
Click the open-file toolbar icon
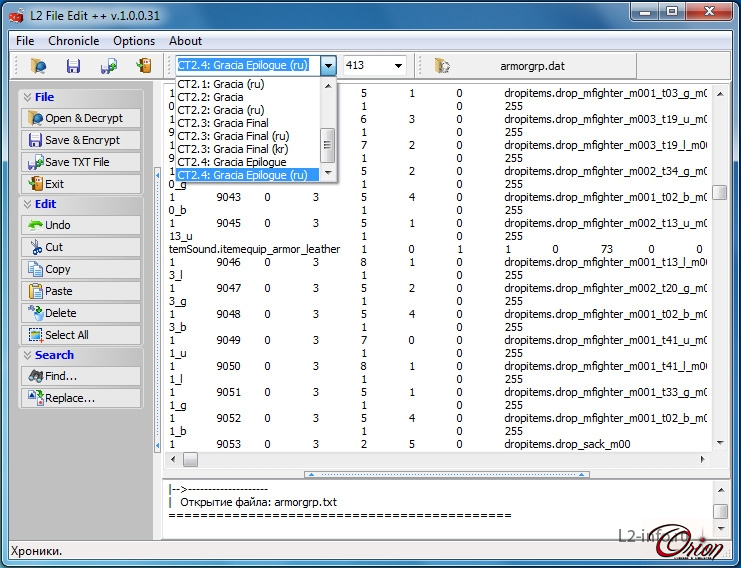click(x=39, y=66)
